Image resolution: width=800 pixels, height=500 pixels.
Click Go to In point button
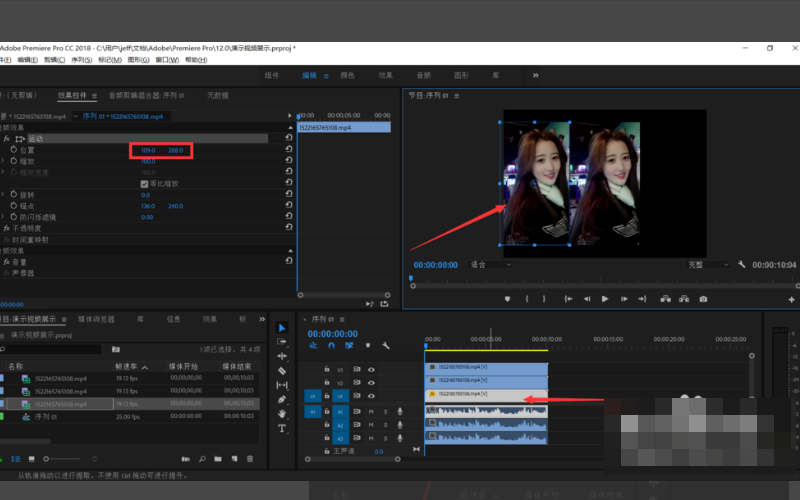pos(568,299)
